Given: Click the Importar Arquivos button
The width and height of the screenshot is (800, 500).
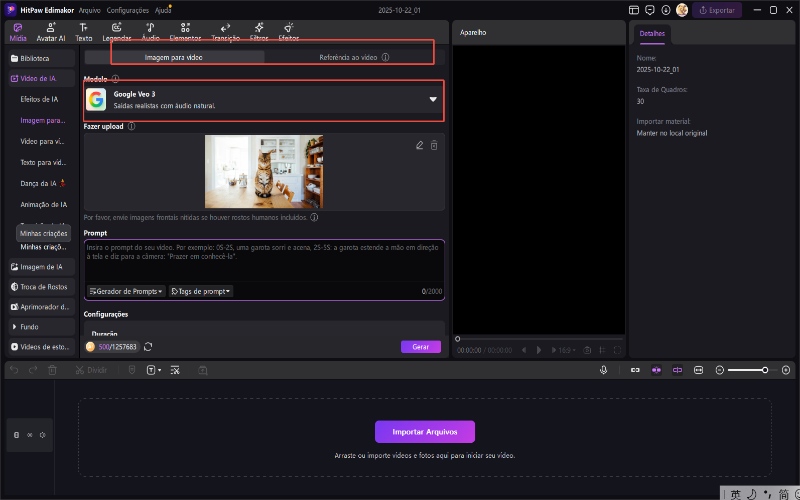Looking at the screenshot, I should (425, 432).
